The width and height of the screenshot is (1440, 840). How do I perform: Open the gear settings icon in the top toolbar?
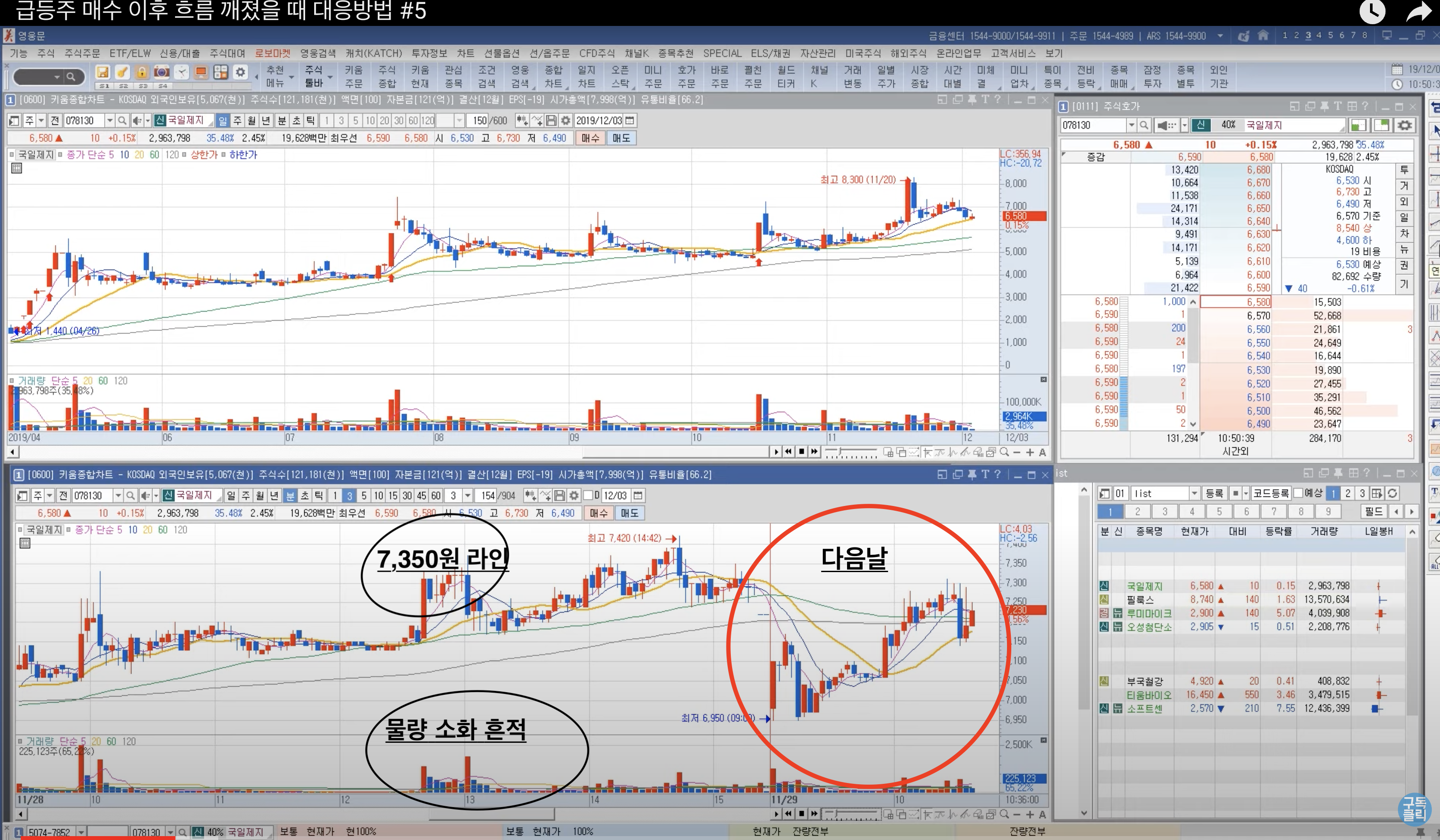pyautogui.click(x=241, y=73)
